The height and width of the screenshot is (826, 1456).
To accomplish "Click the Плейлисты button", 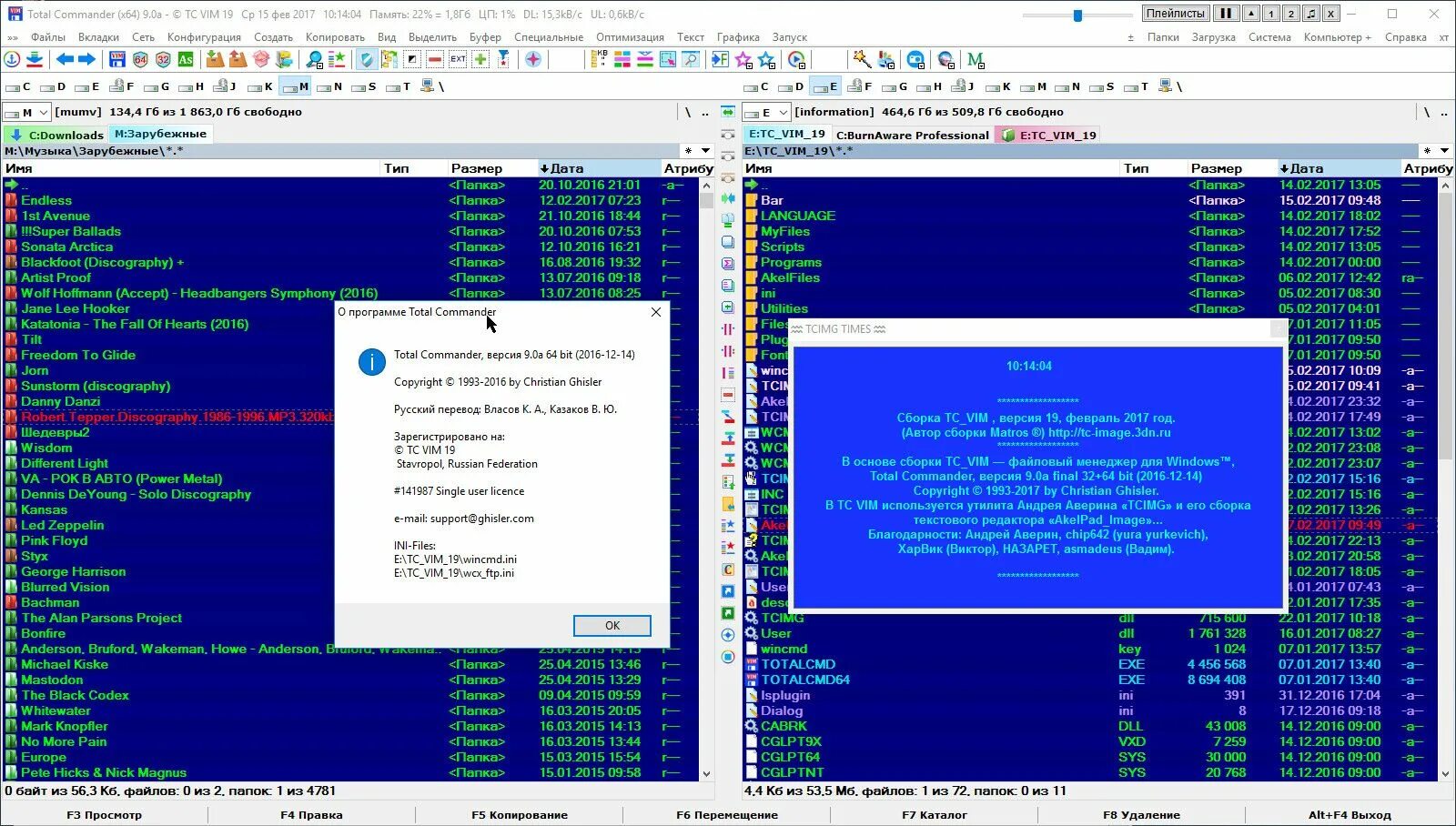I will [x=1176, y=14].
